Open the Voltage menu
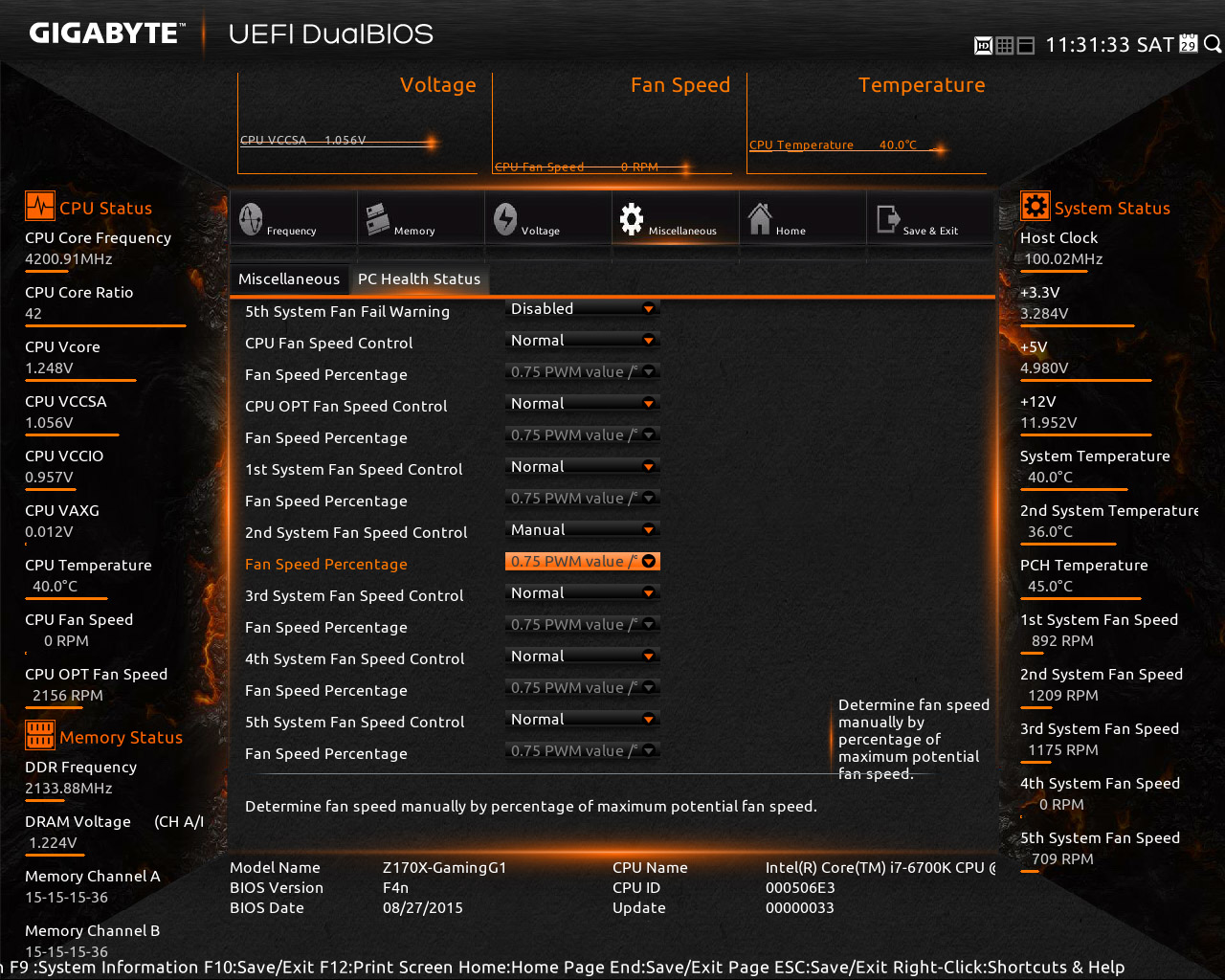Image resolution: width=1225 pixels, height=980 pixels. (x=547, y=219)
